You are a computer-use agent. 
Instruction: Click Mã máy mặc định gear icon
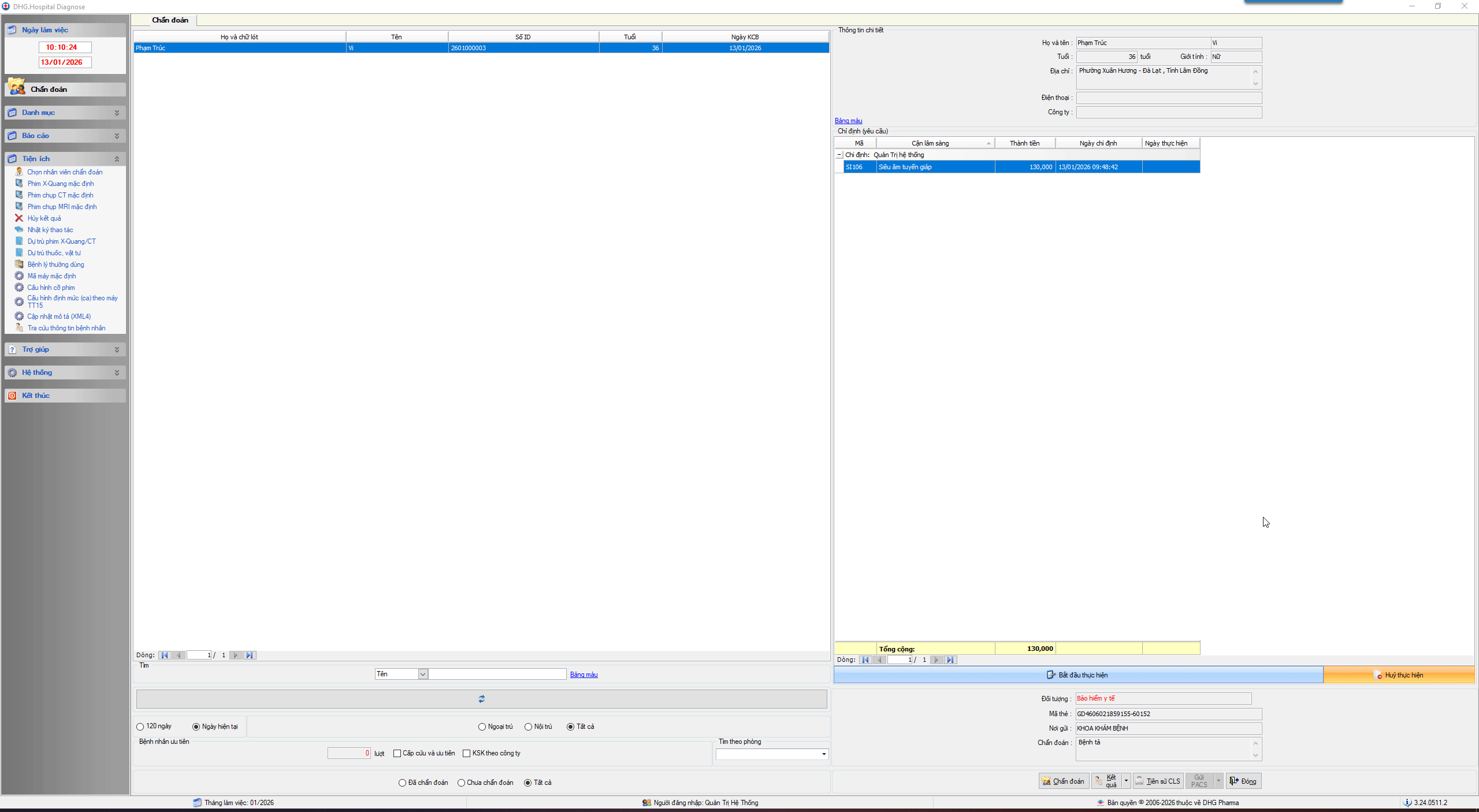pos(19,276)
